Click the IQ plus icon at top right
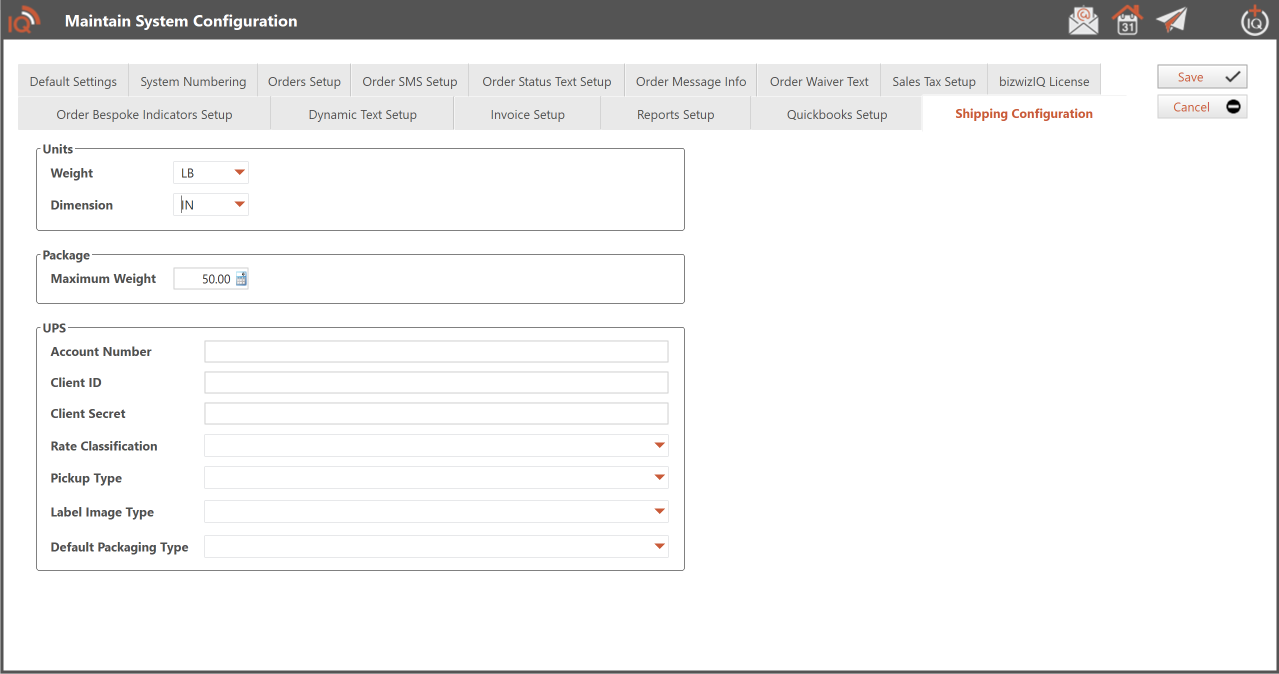 pos(1254,20)
